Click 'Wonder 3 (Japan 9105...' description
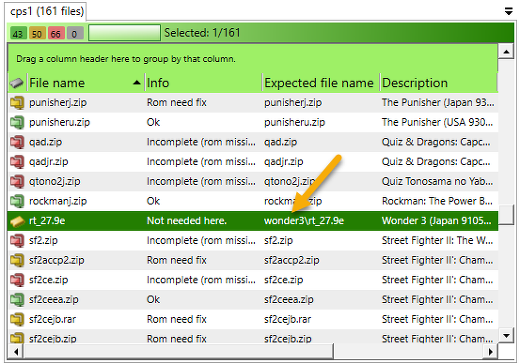 [x=437, y=221]
